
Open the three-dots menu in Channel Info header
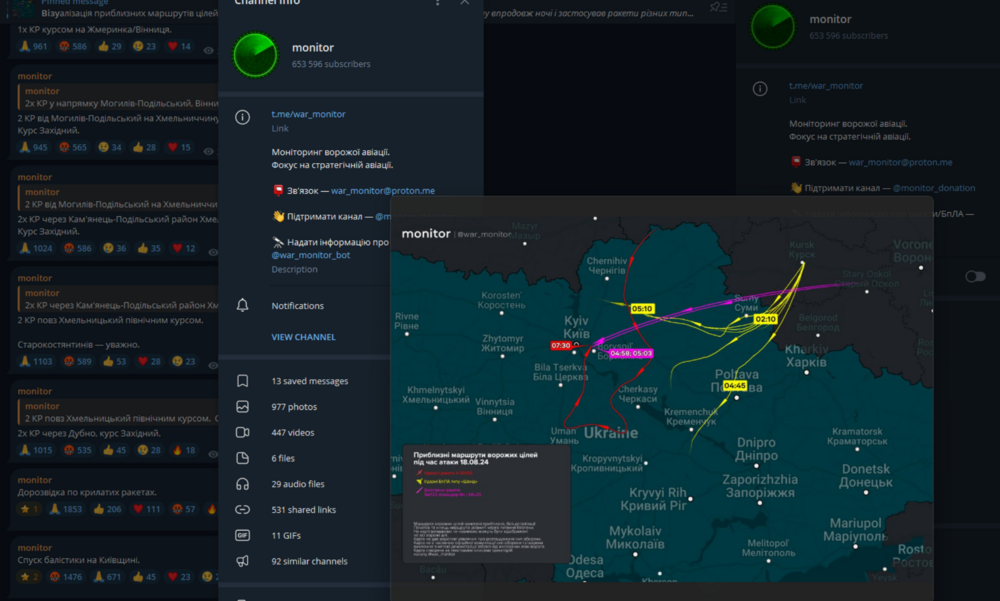[x=437, y=3]
